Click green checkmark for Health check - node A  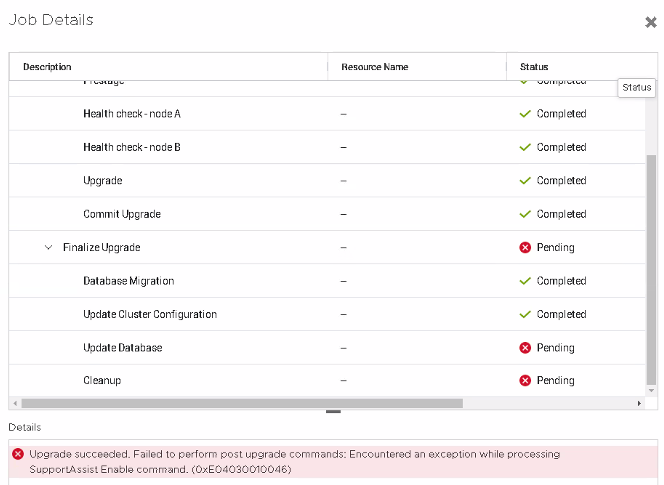click(525, 114)
